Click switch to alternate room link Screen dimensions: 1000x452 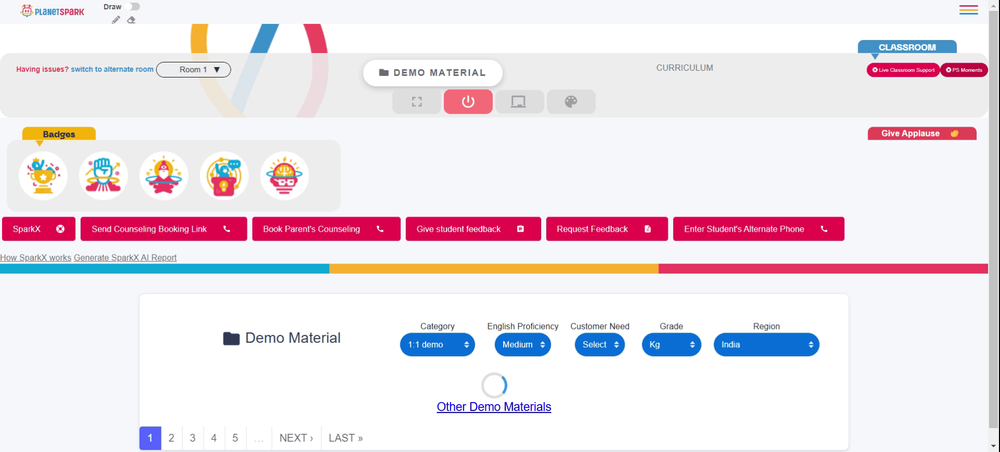point(112,69)
